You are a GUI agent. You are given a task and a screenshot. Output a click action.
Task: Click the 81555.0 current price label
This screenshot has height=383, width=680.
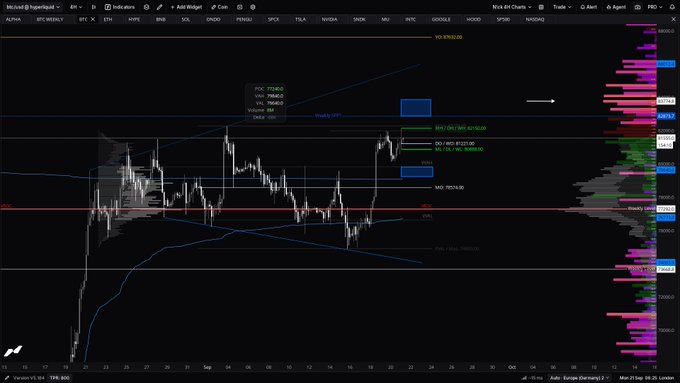[x=666, y=138]
